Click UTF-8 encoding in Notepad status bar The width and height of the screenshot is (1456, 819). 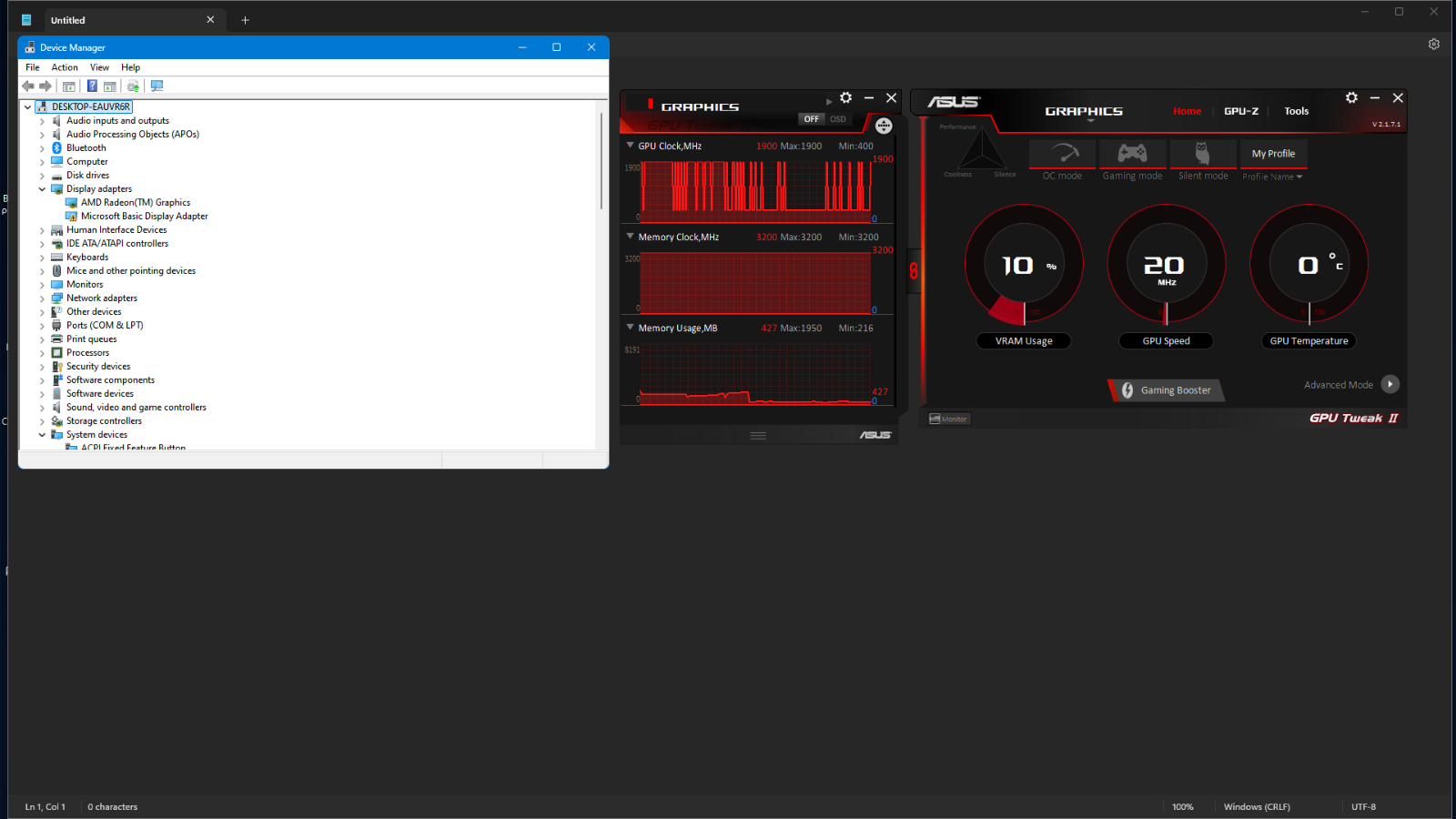pyautogui.click(x=1363, y=807)
